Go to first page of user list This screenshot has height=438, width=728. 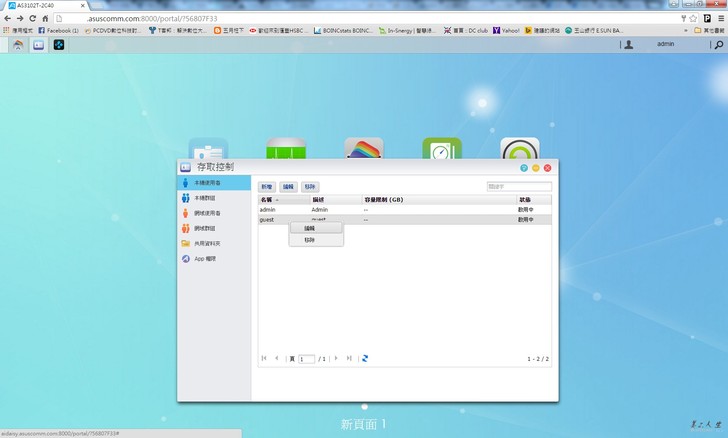pyautogui.click(x=264, y=358)
